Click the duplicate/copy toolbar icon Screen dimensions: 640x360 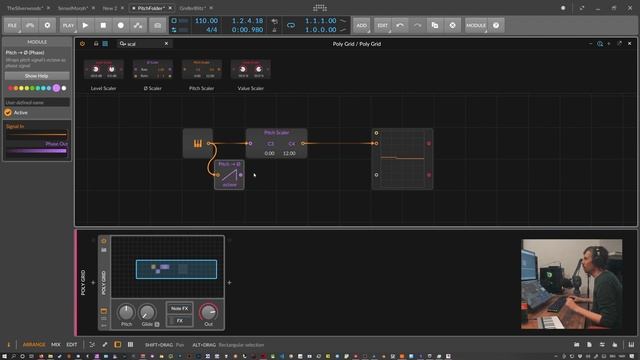tap(435, 25)
